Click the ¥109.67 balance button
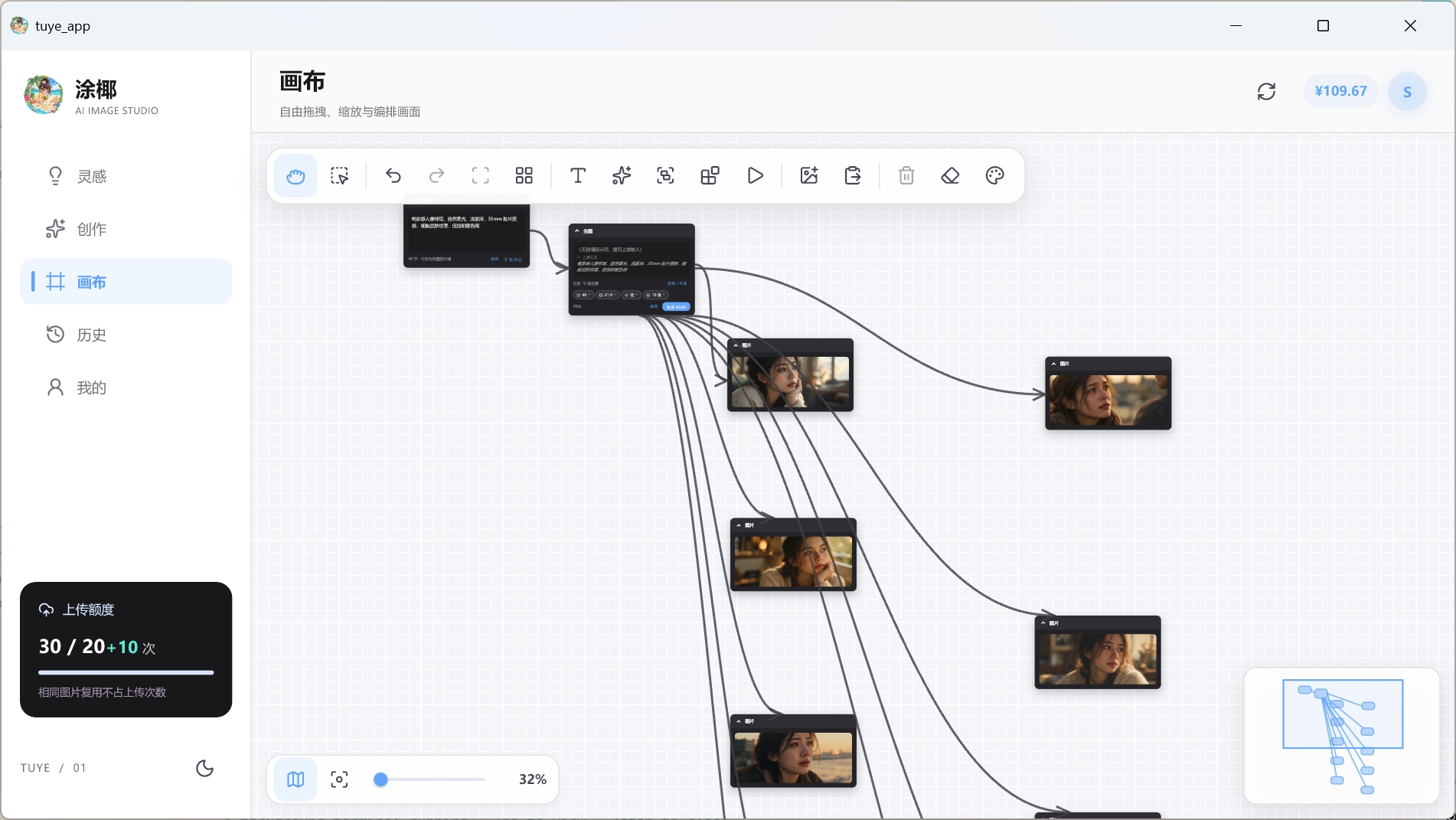 [x=1341, y=91]
